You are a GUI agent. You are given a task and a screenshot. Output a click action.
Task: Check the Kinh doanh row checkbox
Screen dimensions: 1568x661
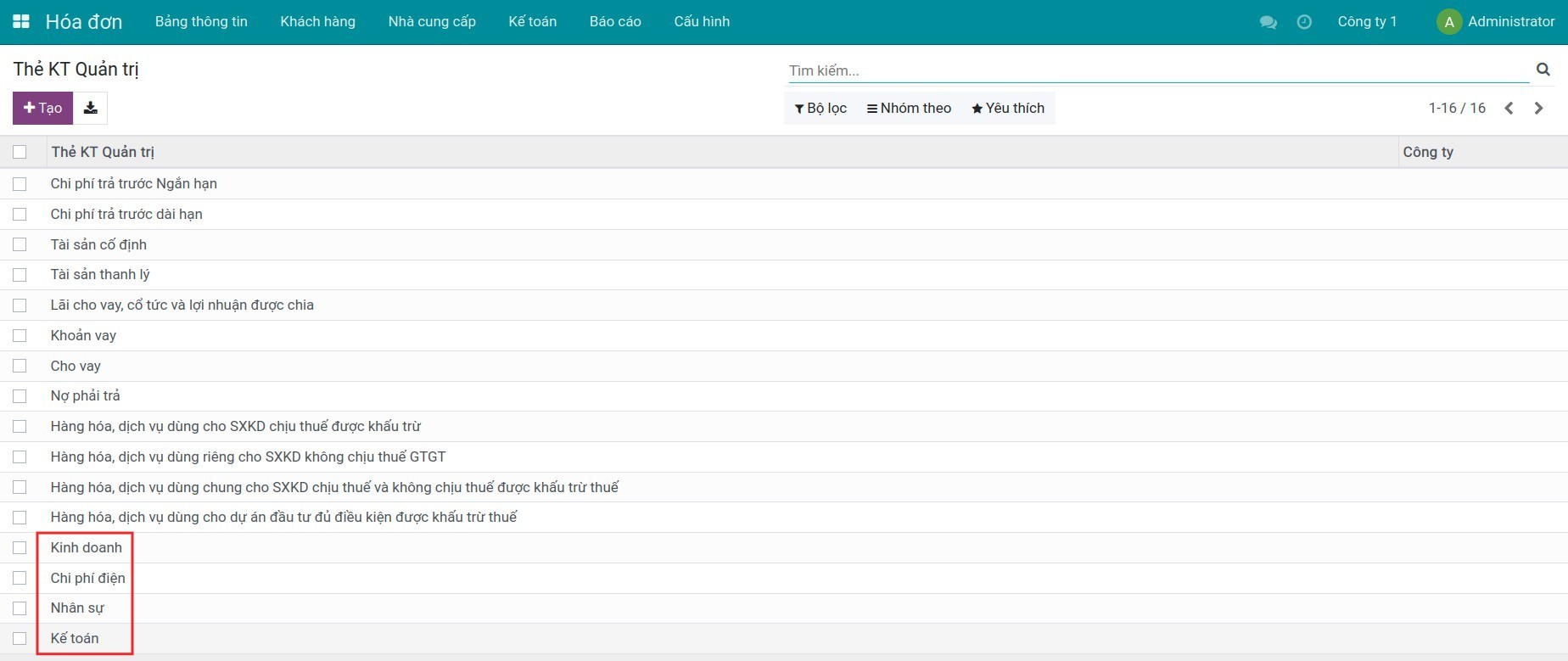click(x=20, y=548)
